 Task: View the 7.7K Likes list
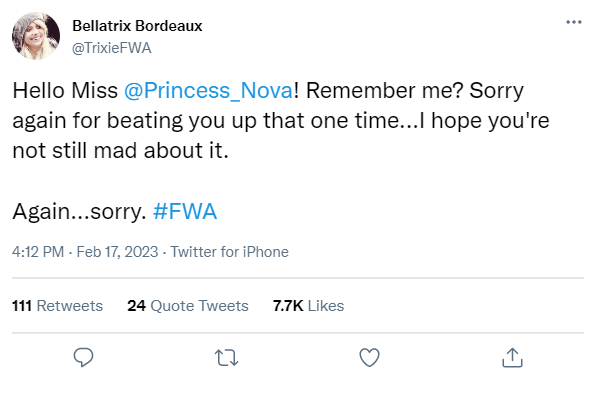[308, 306]
